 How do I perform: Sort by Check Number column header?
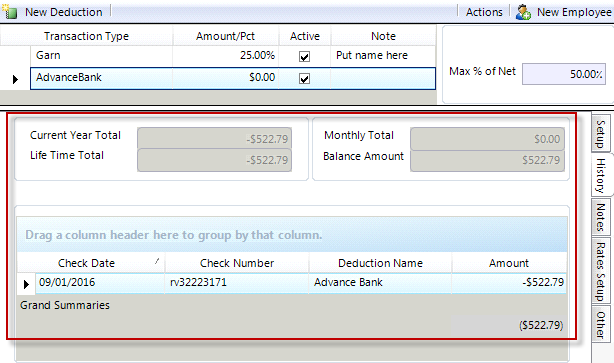237,263
